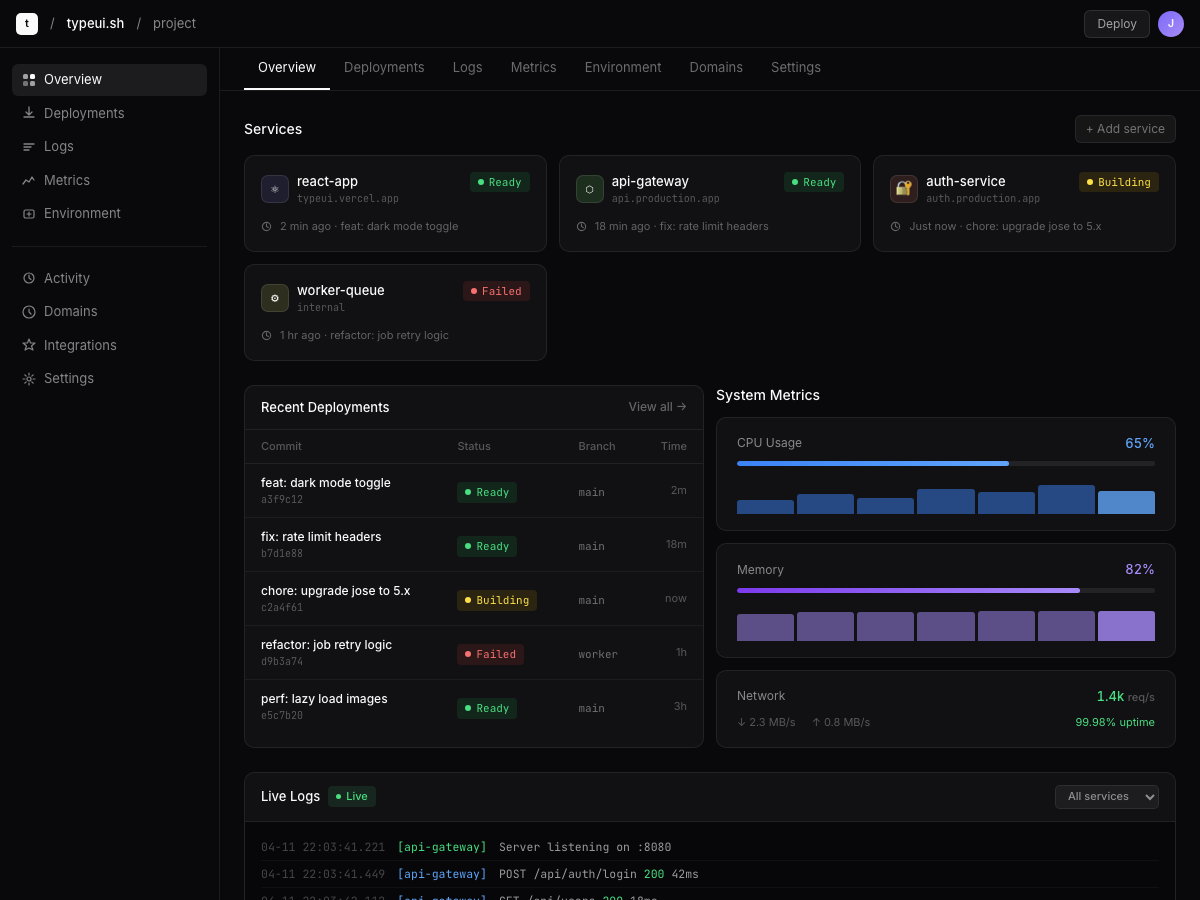Click the Settings gear icon in sidebar
The height and width of the screenshot is (900, 1200).
coord(29,379)
